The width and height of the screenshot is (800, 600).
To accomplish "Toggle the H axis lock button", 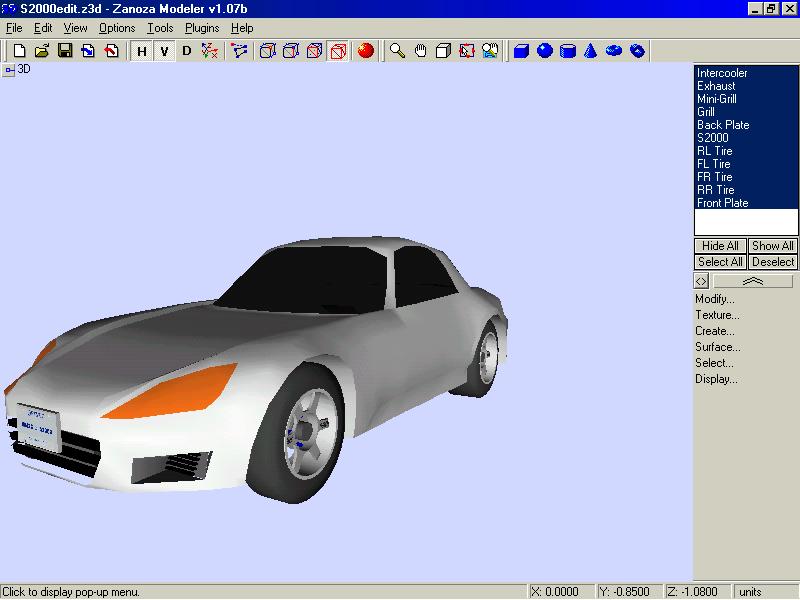I will pyautogui.click(x=141, y=51).
